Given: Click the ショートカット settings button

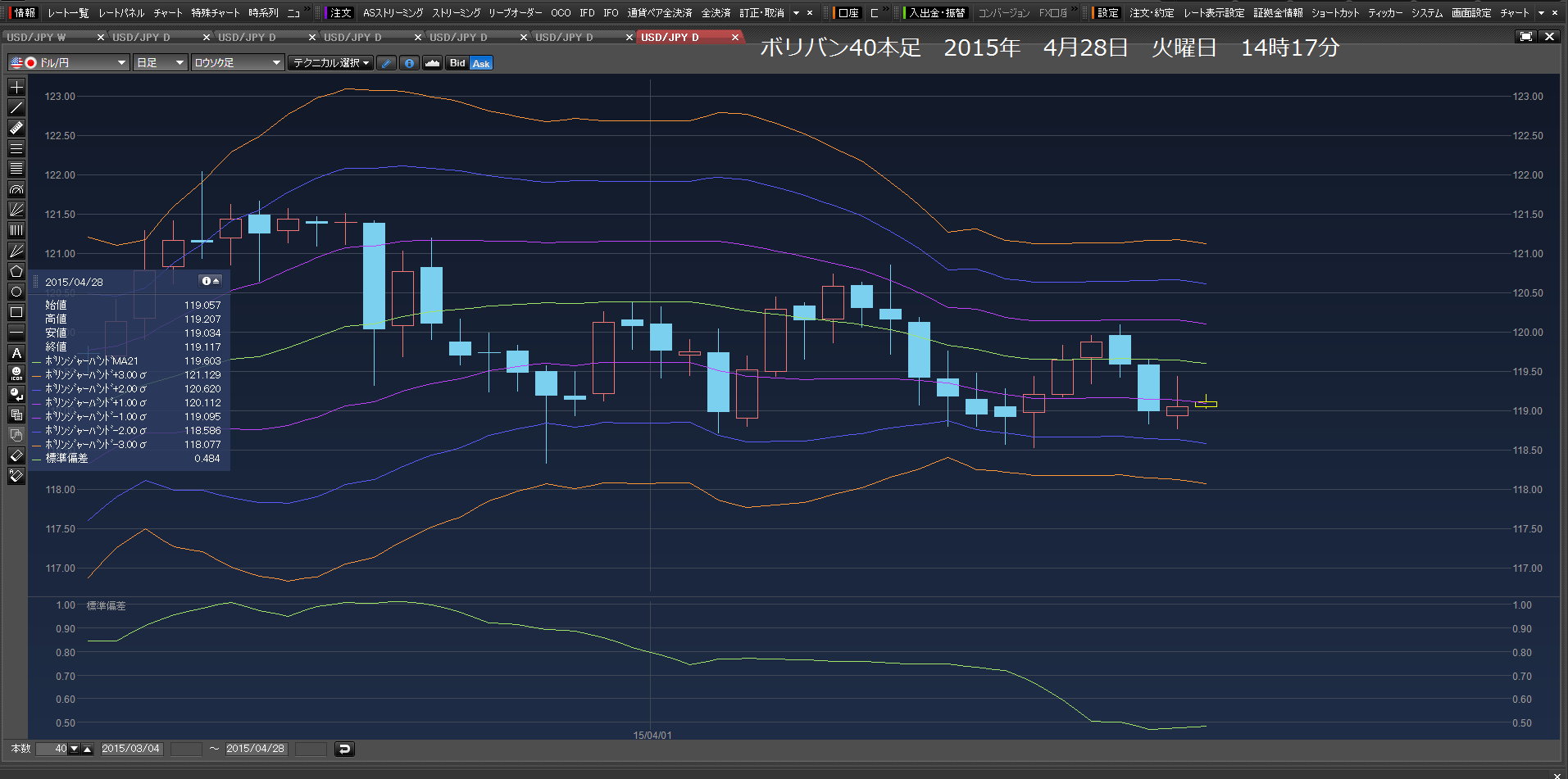Looking at the screenshot, I should 1335,13.
